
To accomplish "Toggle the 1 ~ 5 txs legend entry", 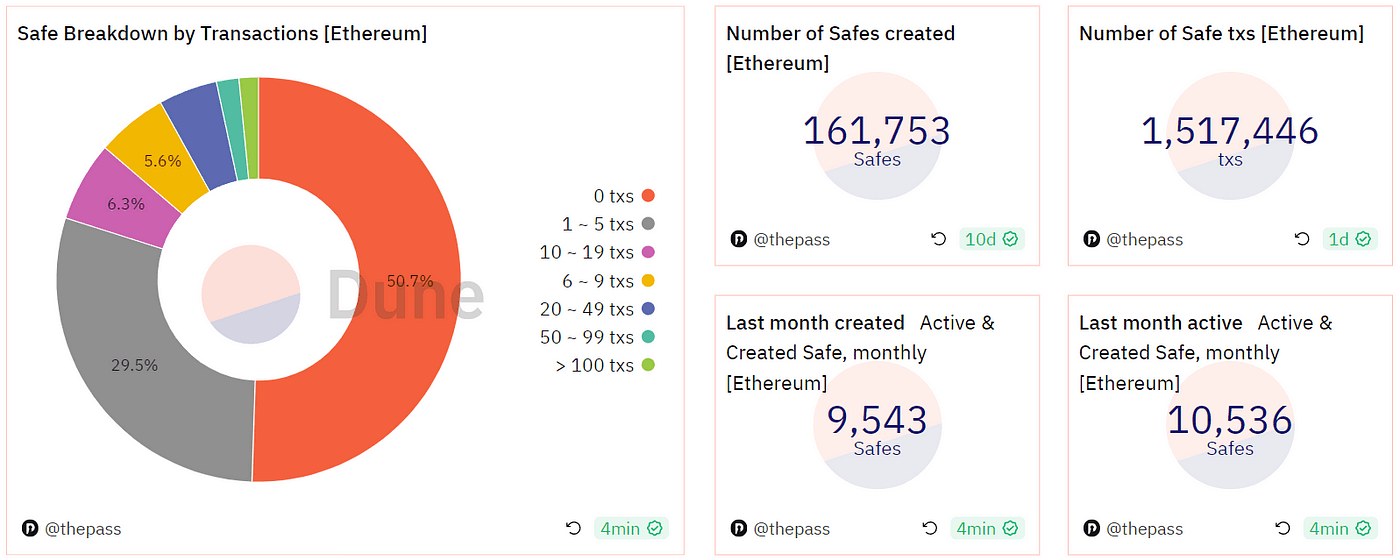I will 608,224.
